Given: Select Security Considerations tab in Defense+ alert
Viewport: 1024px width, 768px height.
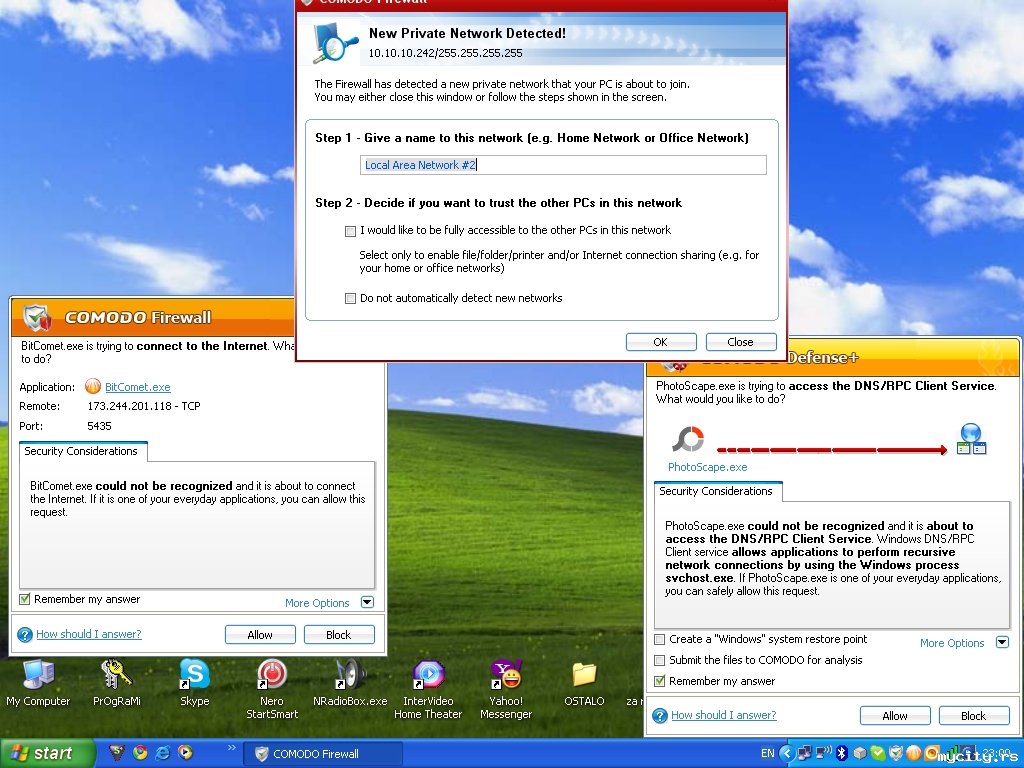Looking at the screenshot, I should pyautogui.click(x=716, y=491).
